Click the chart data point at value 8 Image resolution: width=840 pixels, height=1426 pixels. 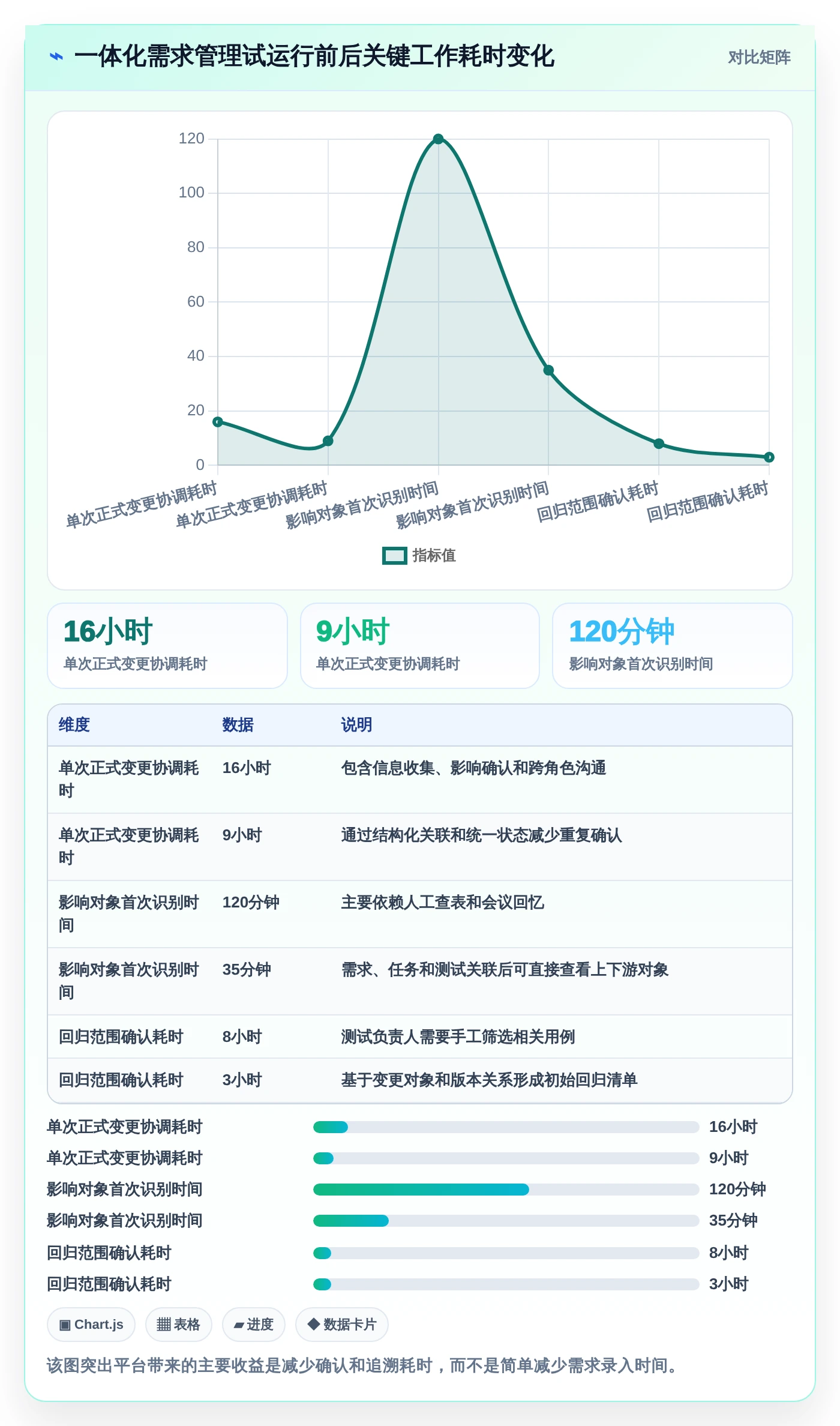click(x=659, y=444)
